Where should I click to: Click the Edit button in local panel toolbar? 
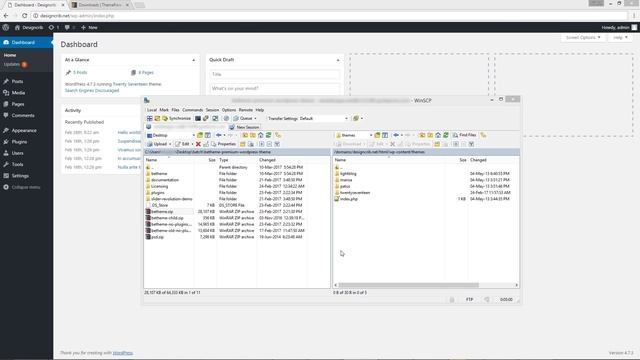click(x=183, y=144)
